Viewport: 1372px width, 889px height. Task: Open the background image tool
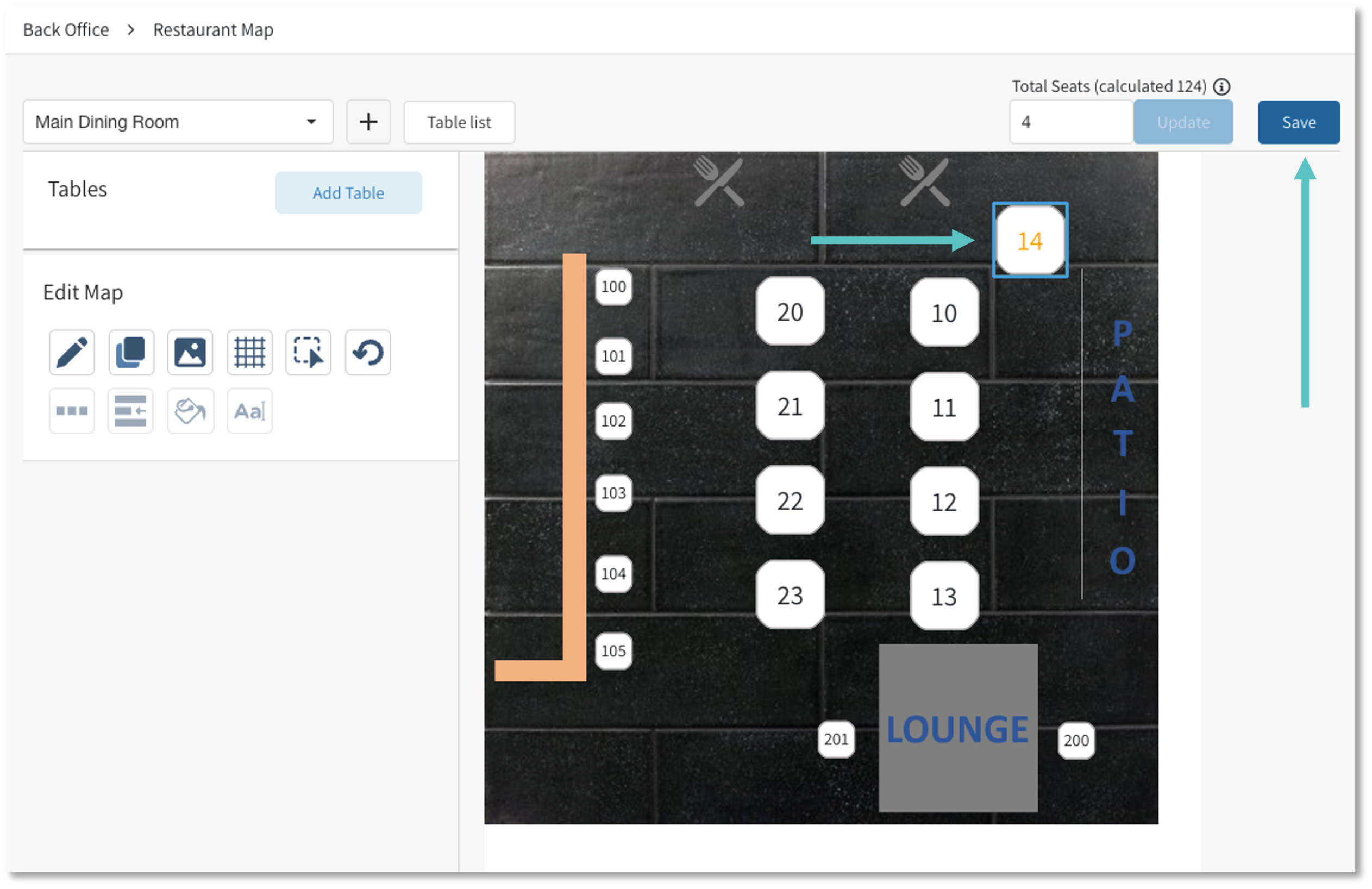click(x=190, y=352)
